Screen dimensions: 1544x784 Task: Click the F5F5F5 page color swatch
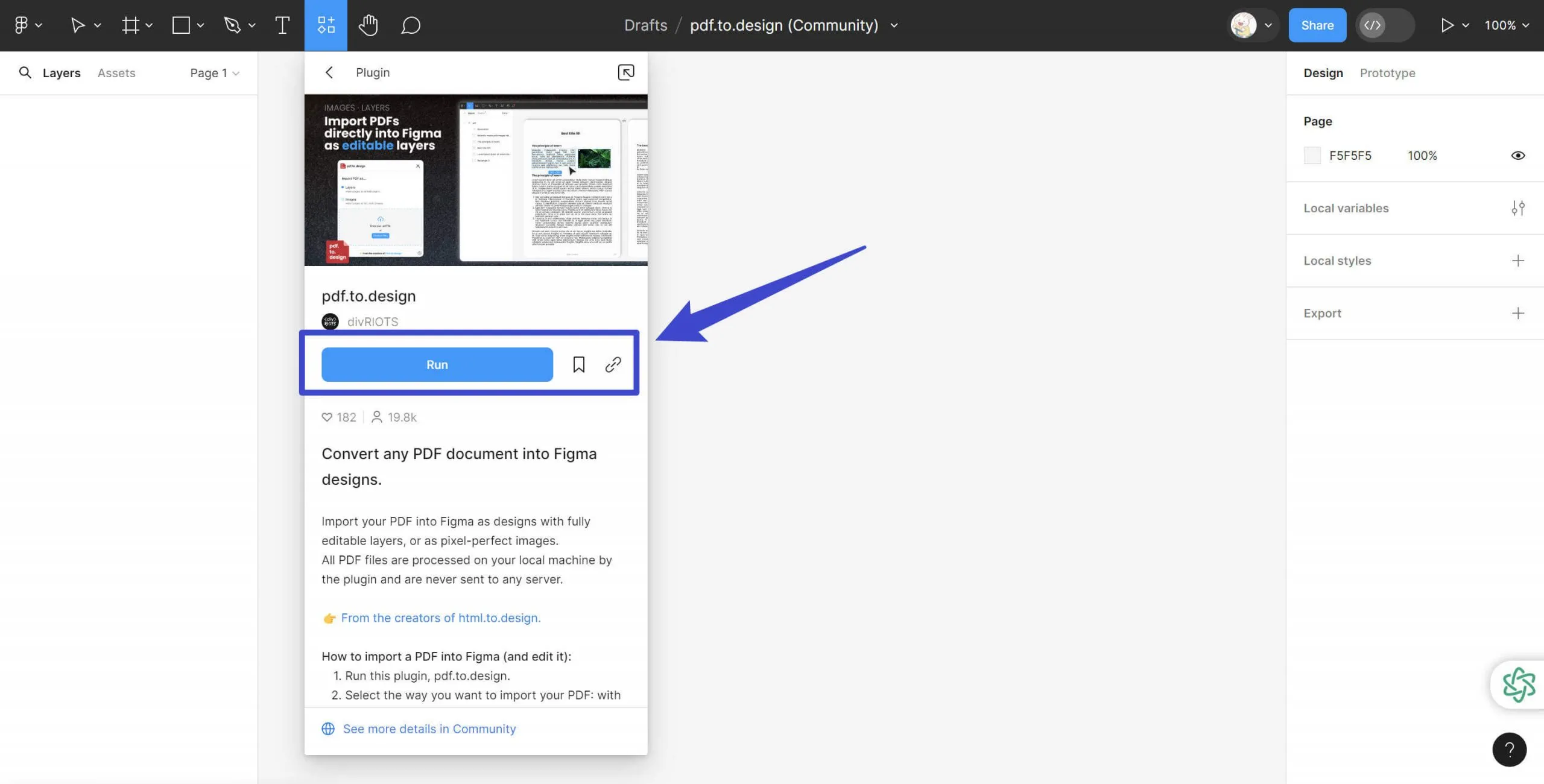[x=1312, y=155]
